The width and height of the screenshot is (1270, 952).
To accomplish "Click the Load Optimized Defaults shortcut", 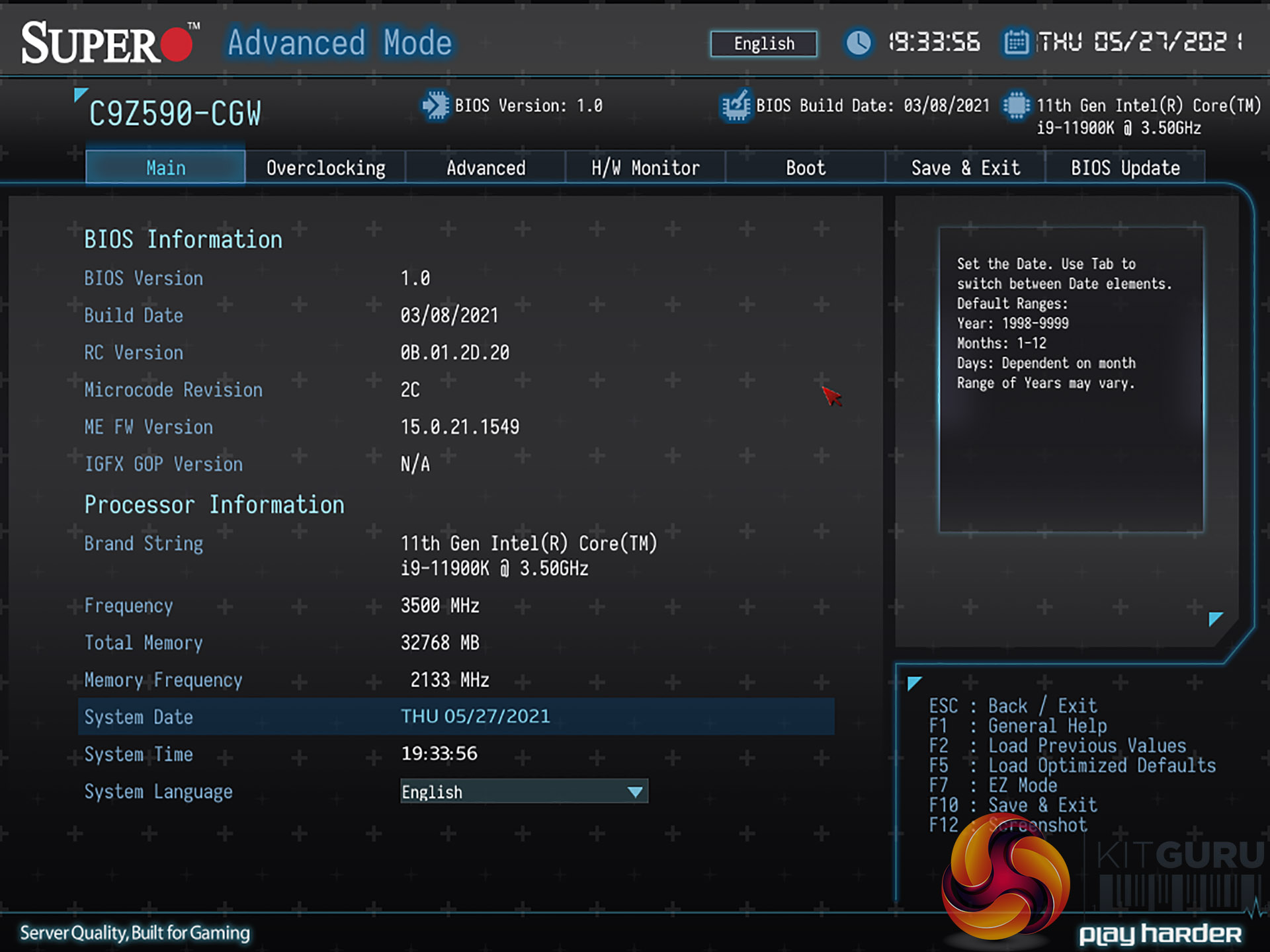I will (x=1101, y=766).
